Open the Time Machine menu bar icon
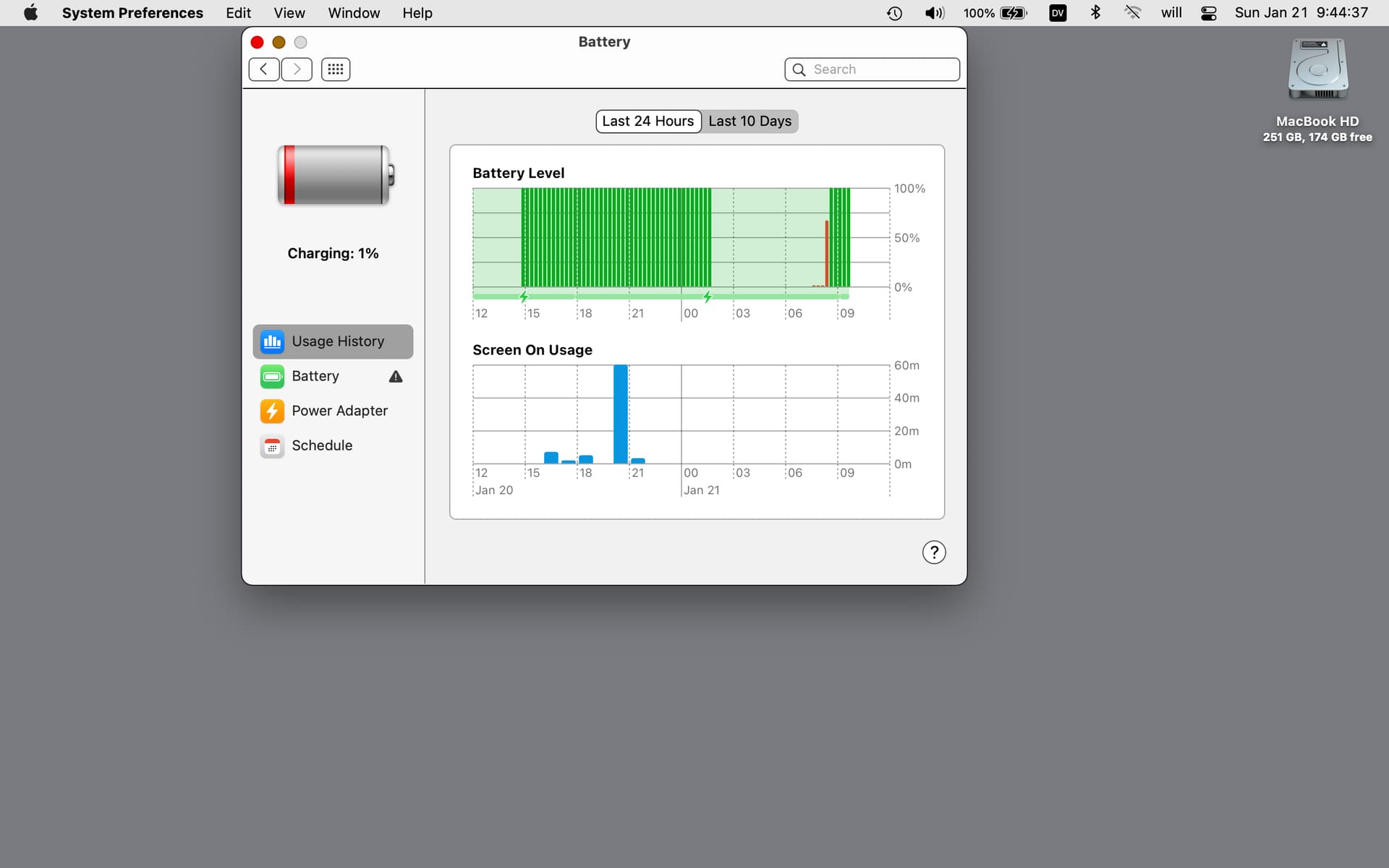 click(x=894, y=13)
